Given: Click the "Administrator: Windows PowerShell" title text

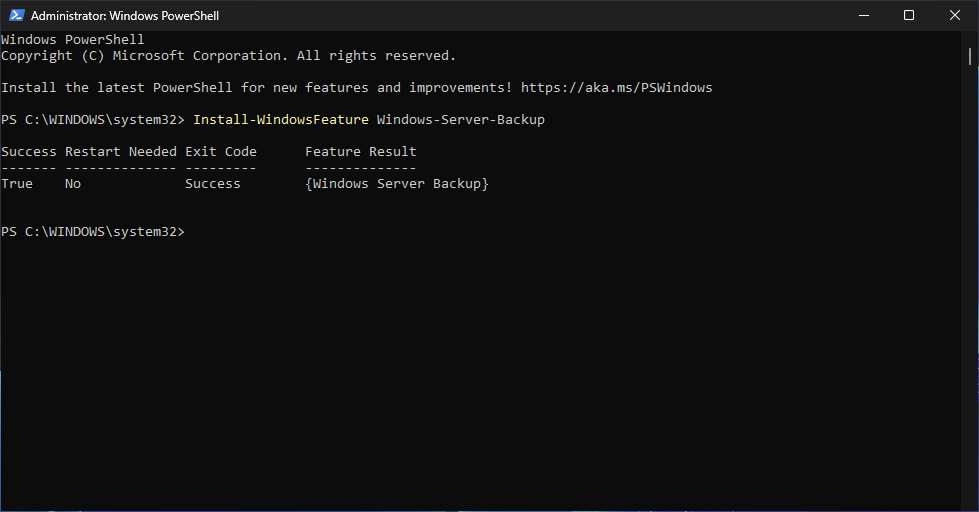Looking at the screenshot, I should (x=125, y=16).
